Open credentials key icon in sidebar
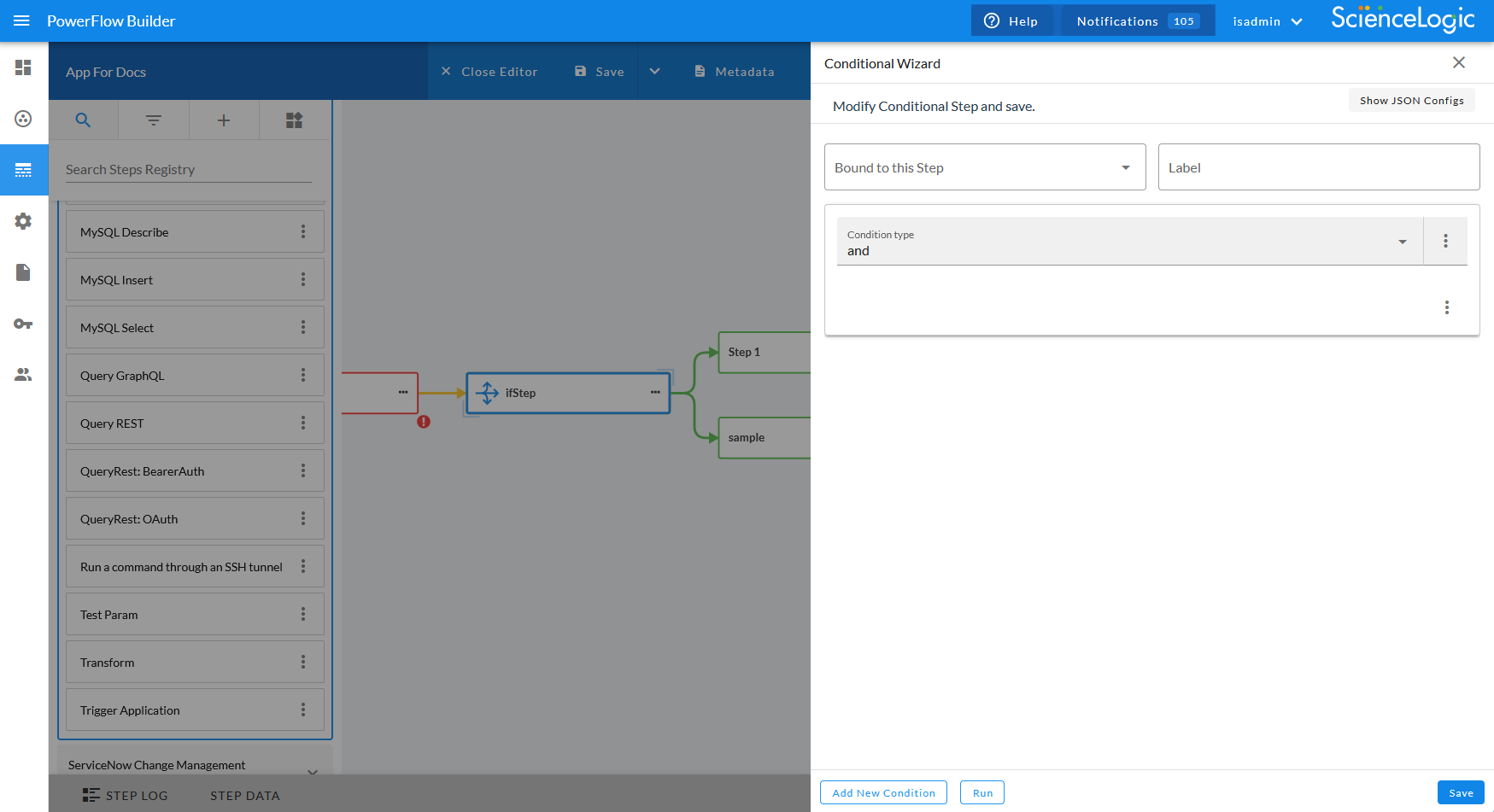Viewport: 1494px width, 812px height. pyautogui.click(x=23, y=324)
